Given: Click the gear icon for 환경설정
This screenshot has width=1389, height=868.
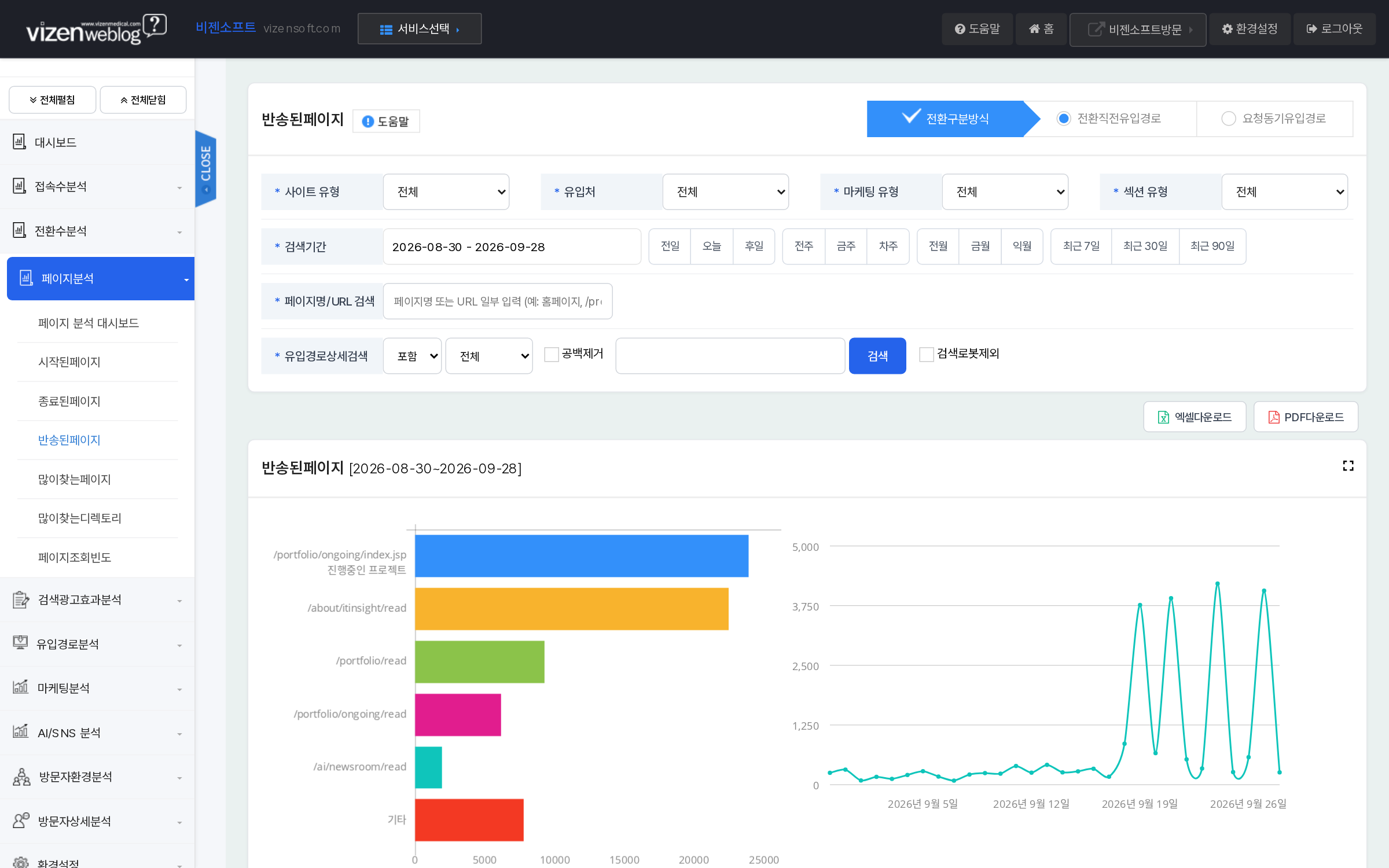Looking at the screenshot, I should pos(1227,29).
